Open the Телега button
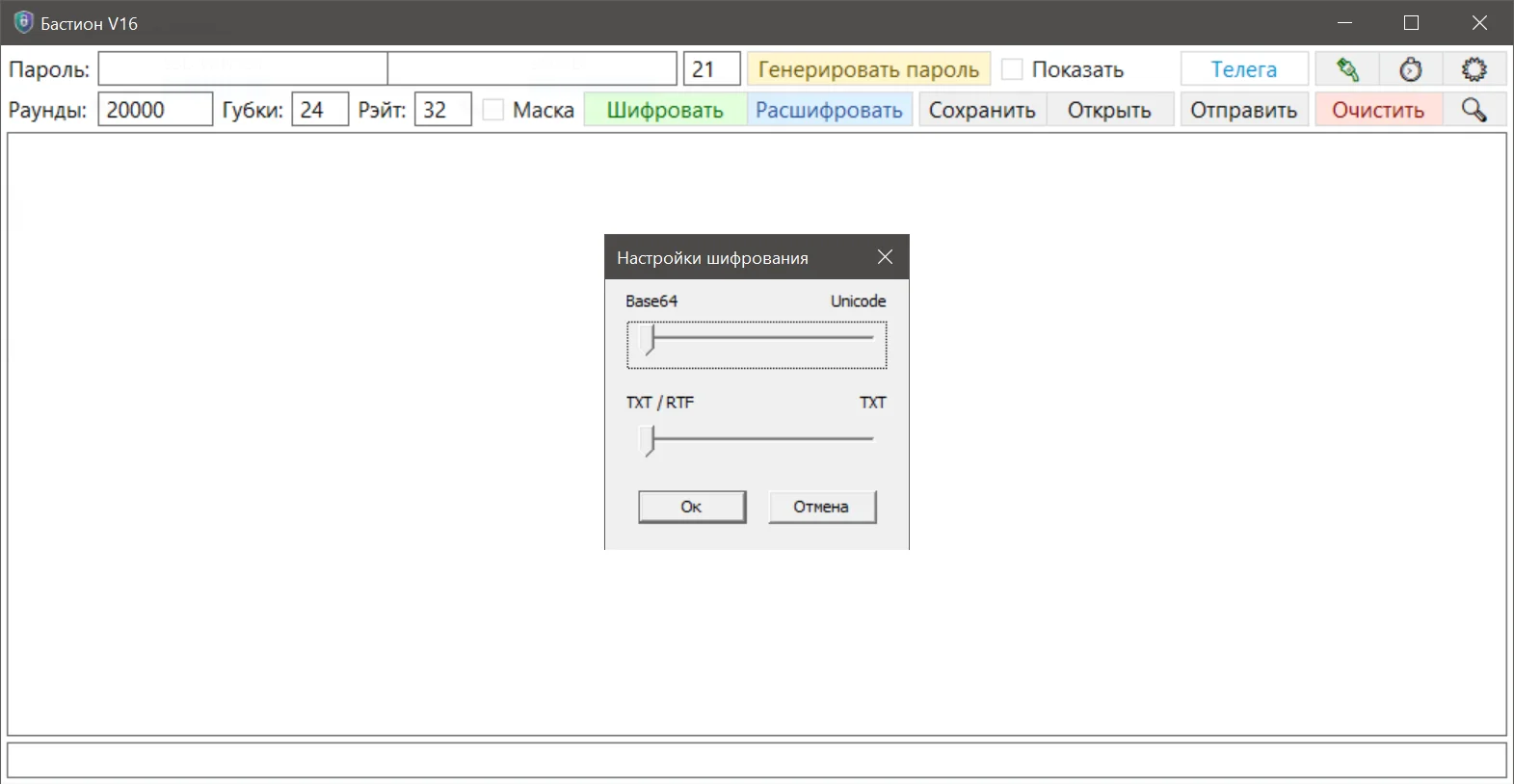The image size is (1514, 784). 1243,69
